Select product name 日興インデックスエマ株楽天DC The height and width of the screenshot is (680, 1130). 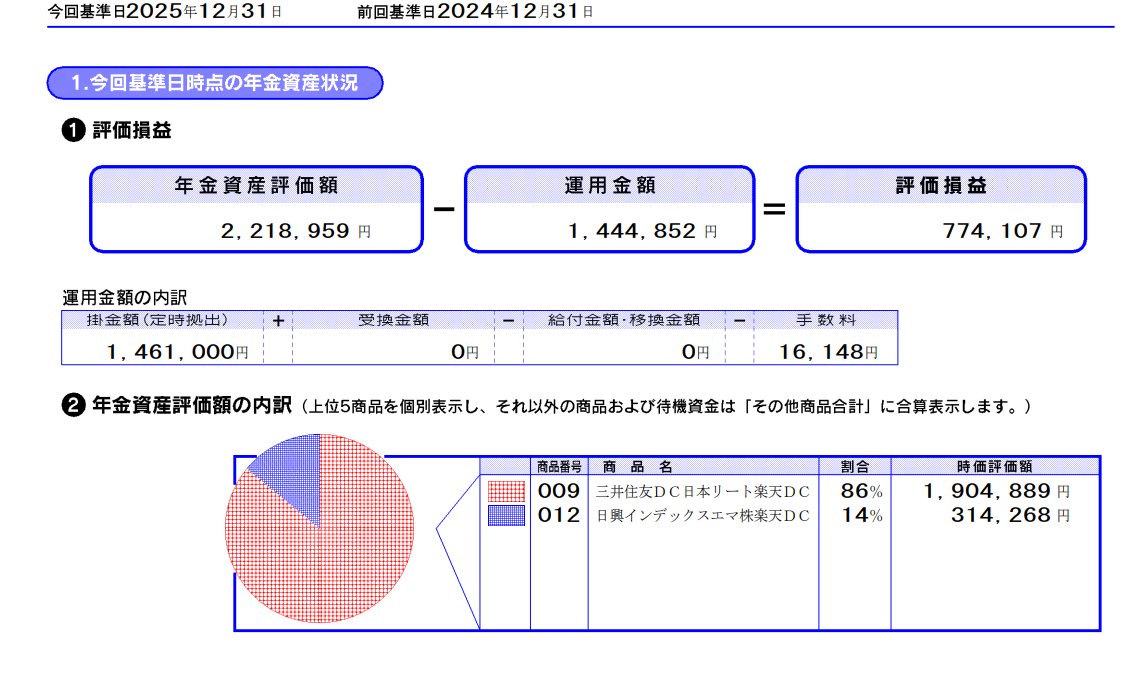(x=702, y=516)
